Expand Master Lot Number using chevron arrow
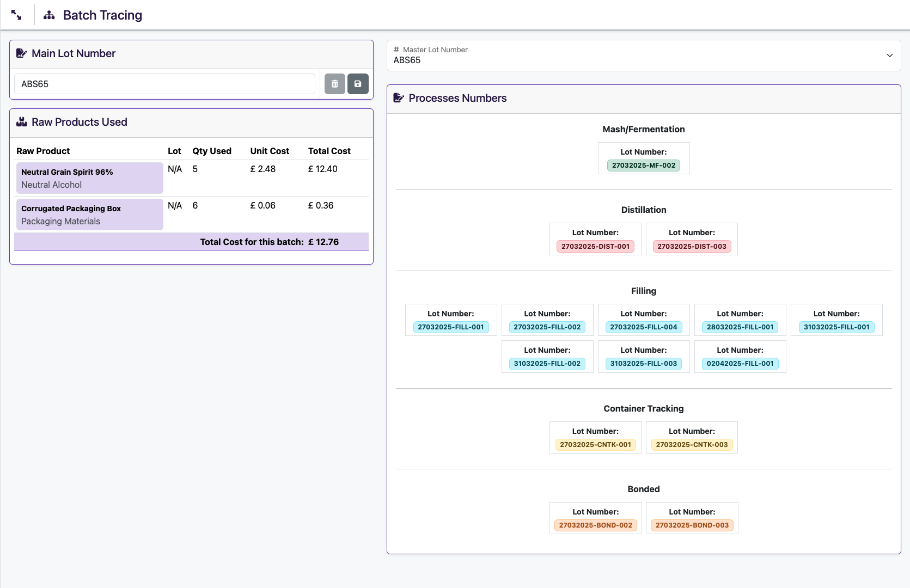Viewport: 910px width, 588px height. coord(889,55)
